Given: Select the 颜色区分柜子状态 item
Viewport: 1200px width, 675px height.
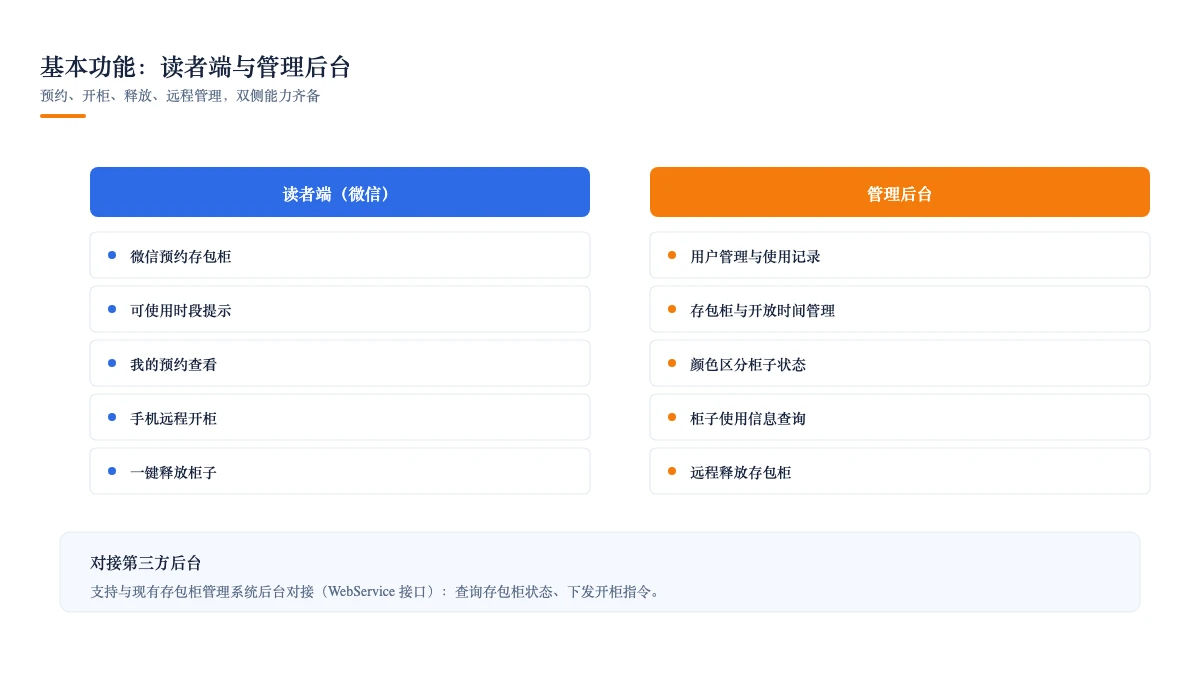Looking at the screenshot, I should 900,363.
